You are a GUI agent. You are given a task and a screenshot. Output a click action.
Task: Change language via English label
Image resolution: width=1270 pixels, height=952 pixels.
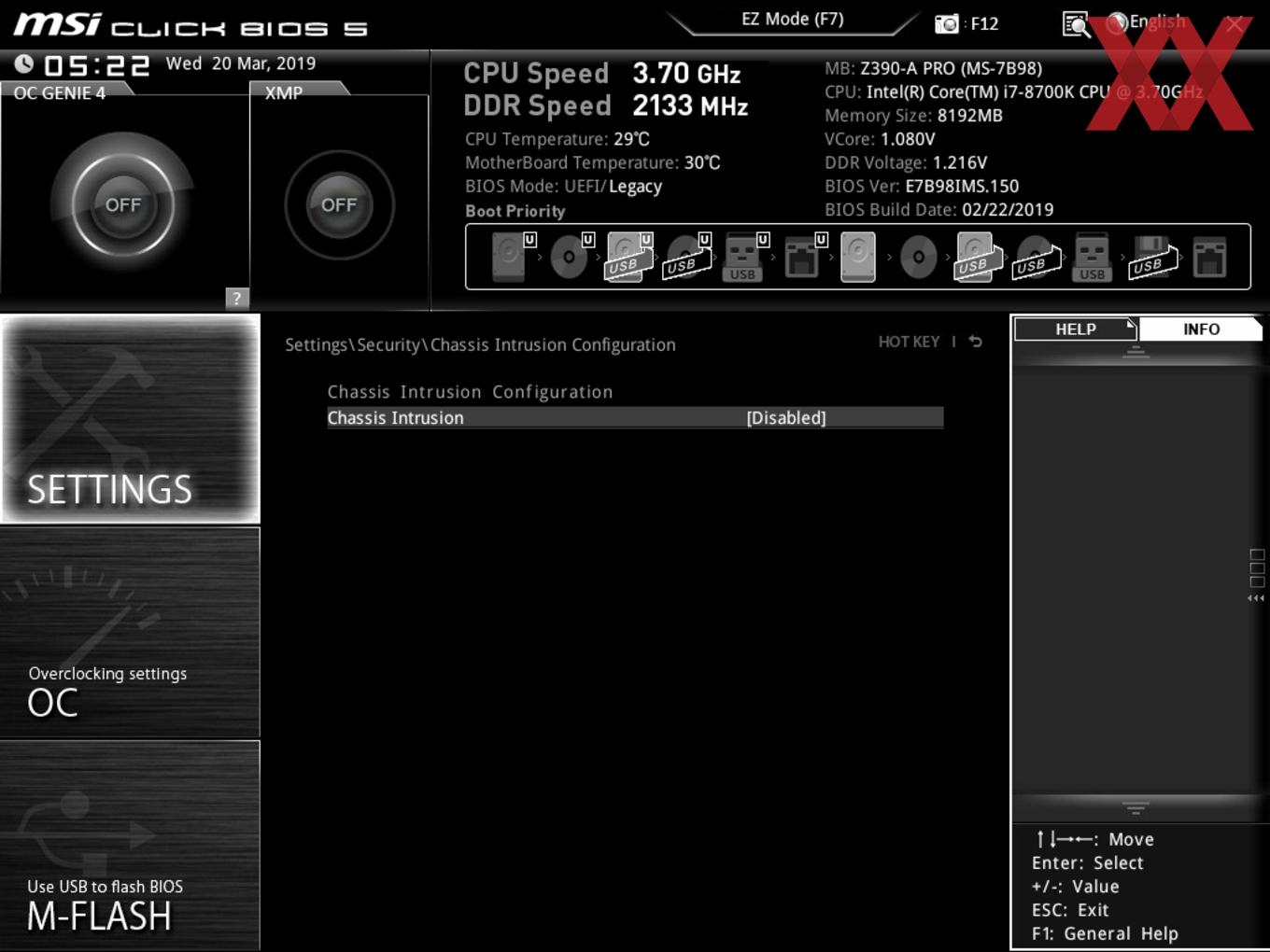[1157, 21]
